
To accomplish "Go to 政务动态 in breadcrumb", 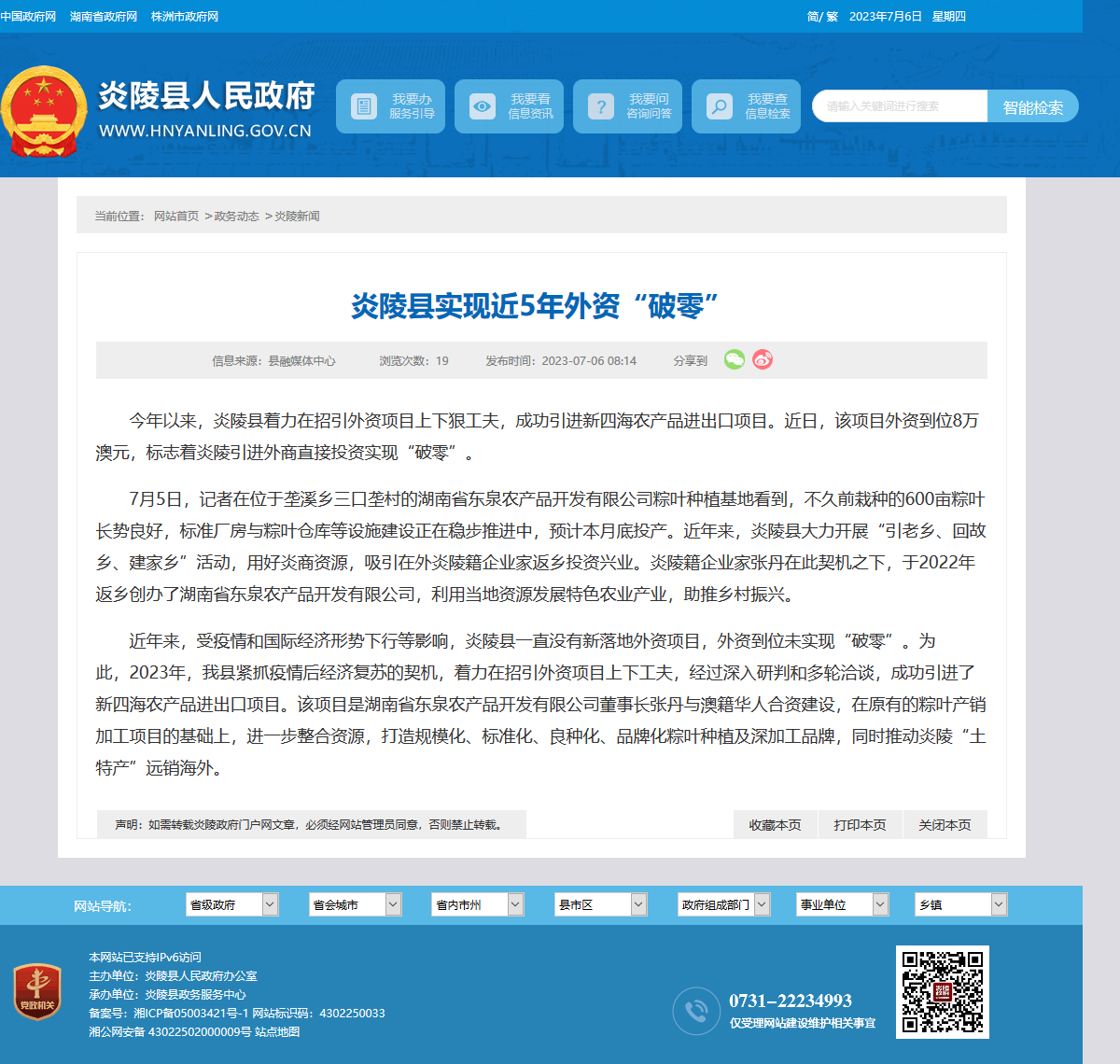I will point(237,216).
